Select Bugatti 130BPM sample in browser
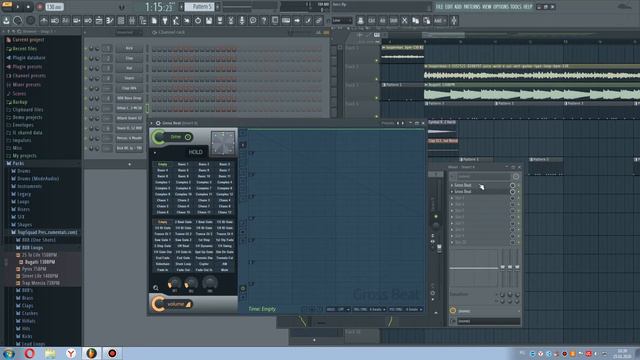The height and width of the screenshot is (360, 640). 40,262
